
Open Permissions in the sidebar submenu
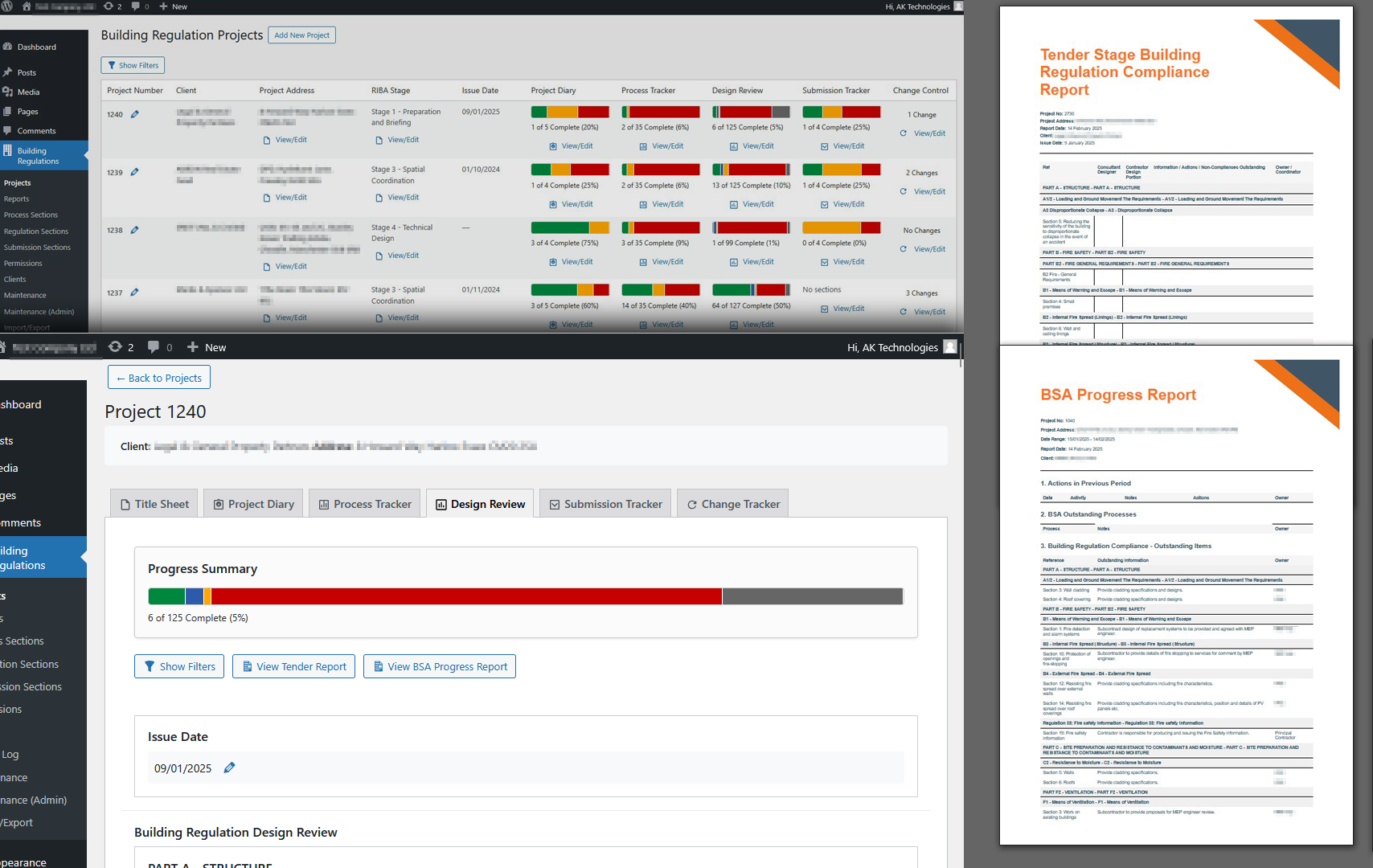click(x=23, y=263)
